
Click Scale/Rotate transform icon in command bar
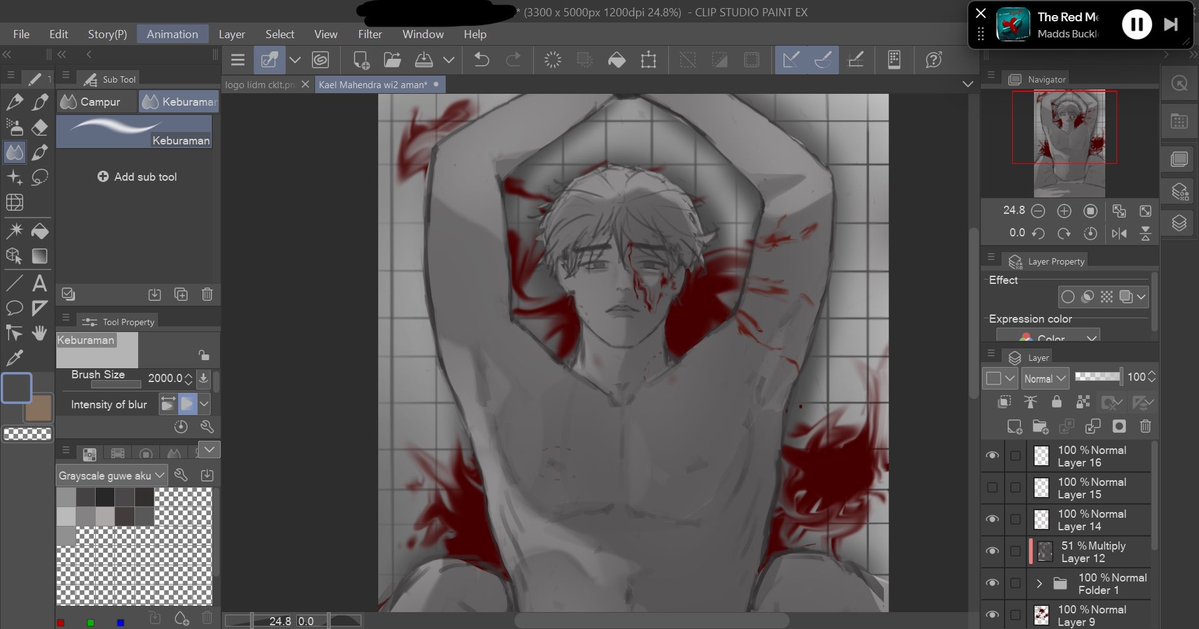click(648, 60)
